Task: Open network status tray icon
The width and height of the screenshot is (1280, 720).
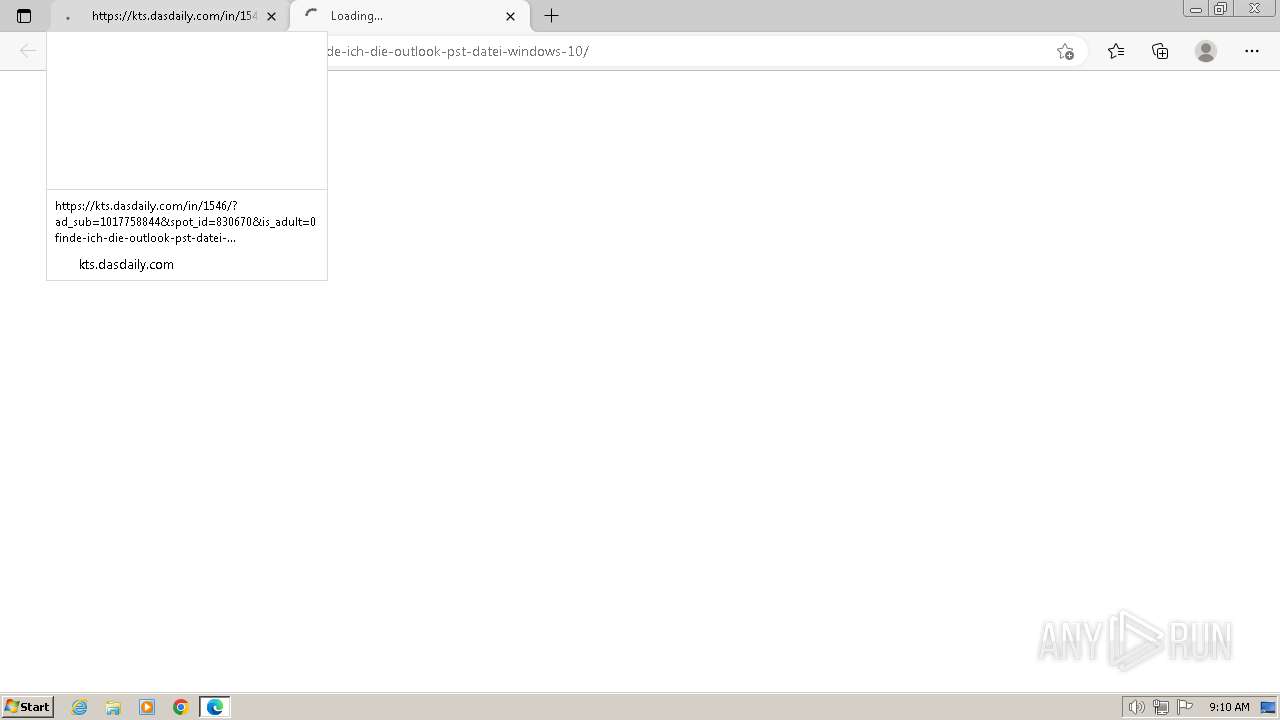Action: pos(1161,707)
